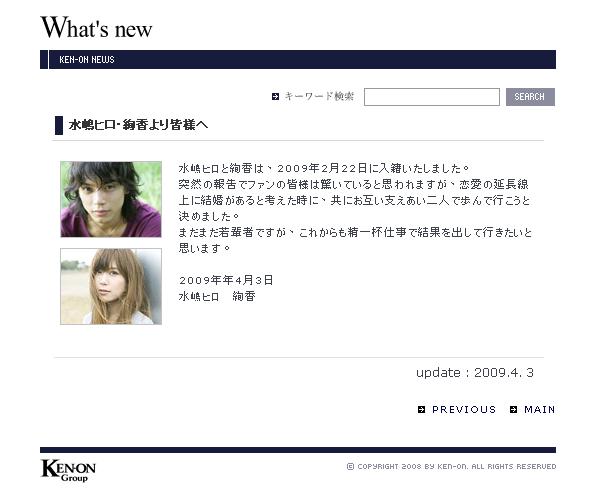This screenshot has height=491, width=596.
Task: Click the update: 2009.4.3 date text
Action: (x=475, y=372)
